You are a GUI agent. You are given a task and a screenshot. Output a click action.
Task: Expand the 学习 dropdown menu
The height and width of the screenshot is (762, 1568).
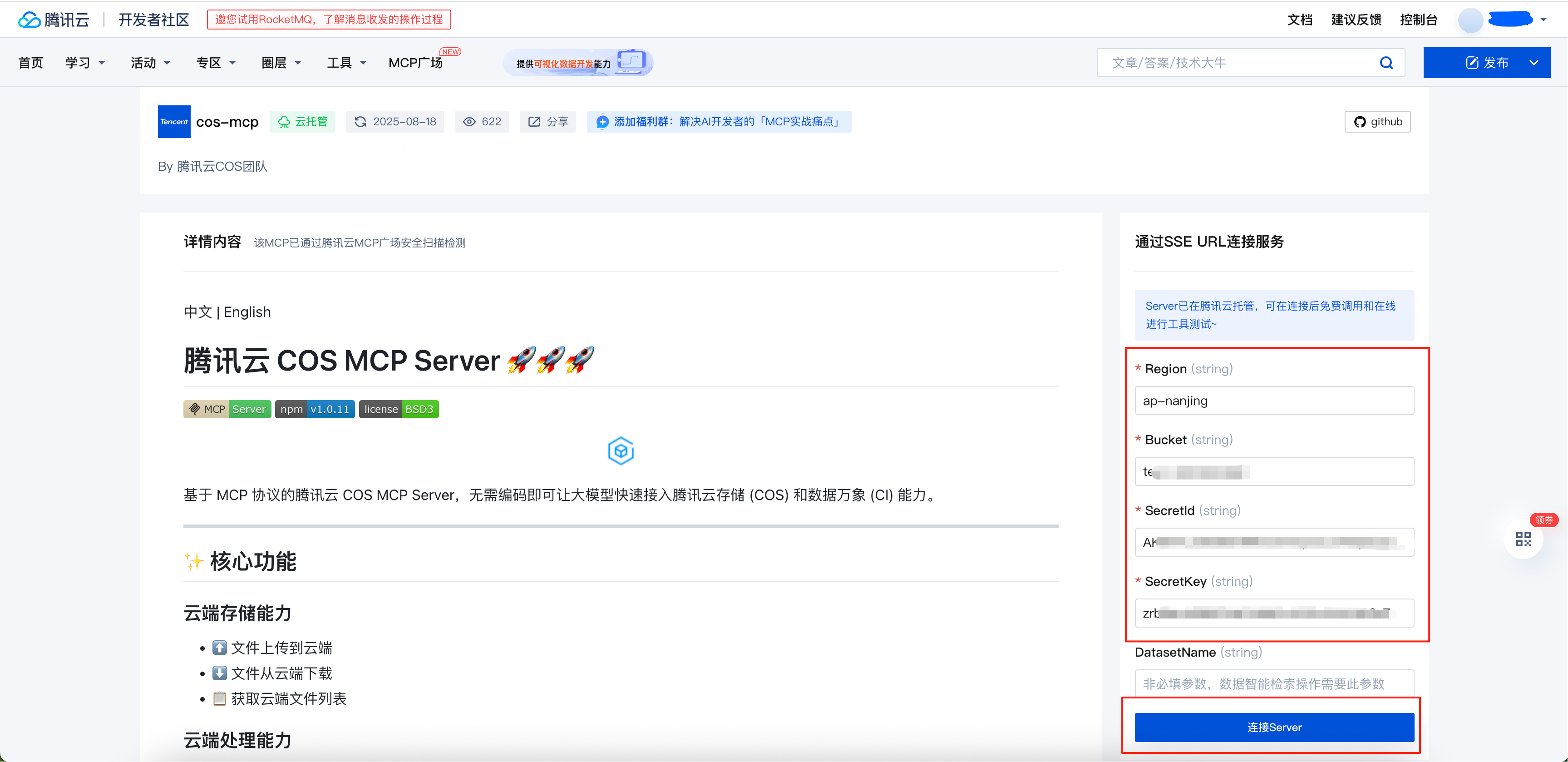click(x=85, y=63)
